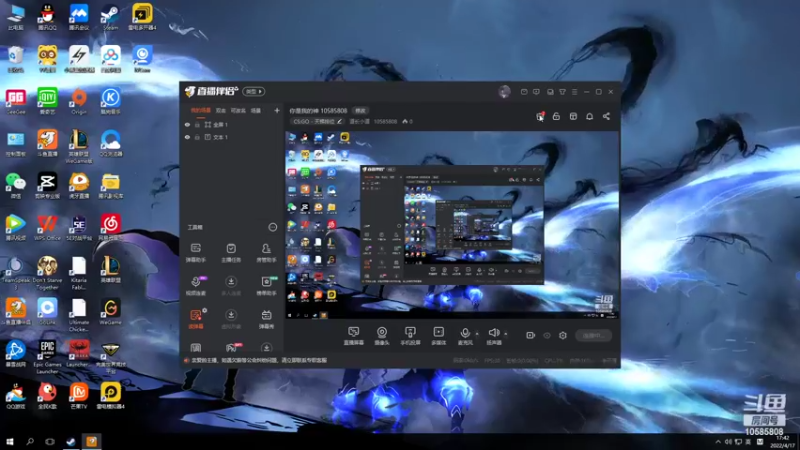Click the mode pill button beside the 直播伴侣 logo
The image size is (800, 450).
[254, 91]
